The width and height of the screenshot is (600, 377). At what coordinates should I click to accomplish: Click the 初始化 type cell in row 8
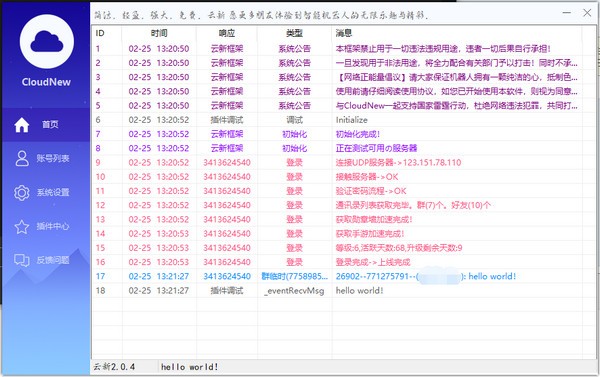coord(295,148)
